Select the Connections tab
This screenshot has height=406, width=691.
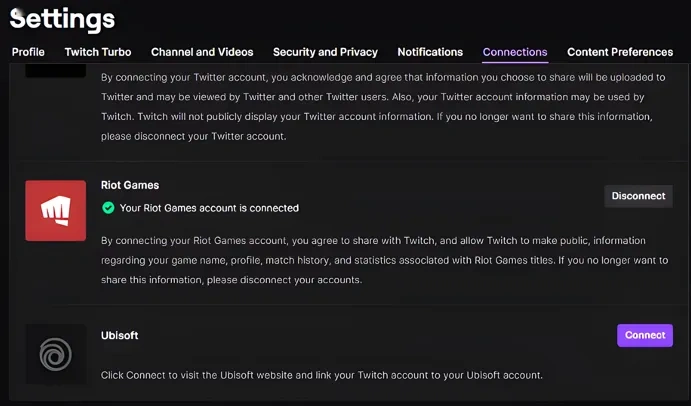coord(515,52)
